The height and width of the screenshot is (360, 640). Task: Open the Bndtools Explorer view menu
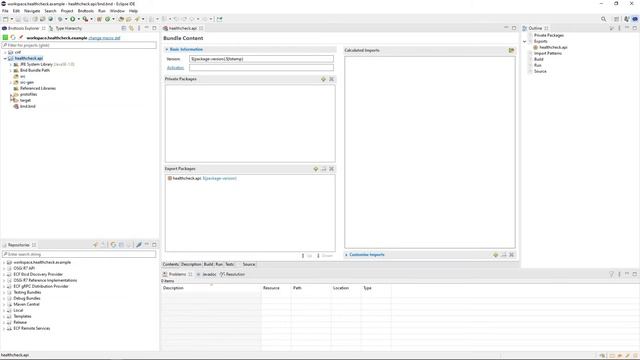click(139, 28)
